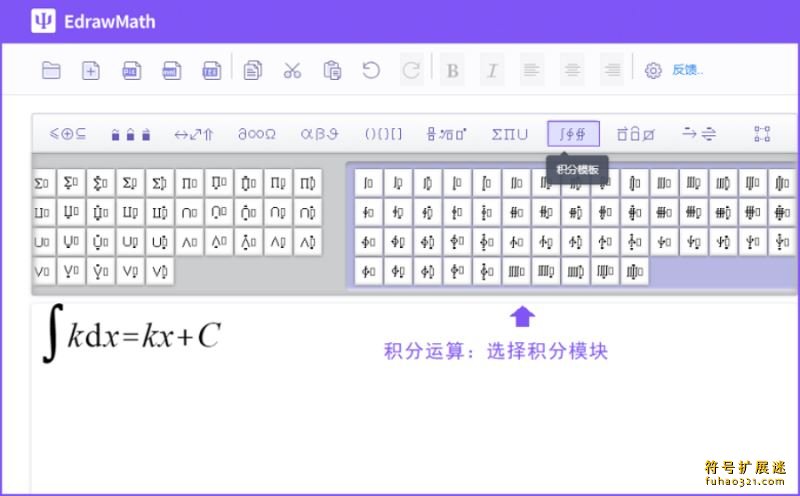Insert triple integral ∭ template without limits
The width and height of the screenshot is (800, 496).
(664, 183)
